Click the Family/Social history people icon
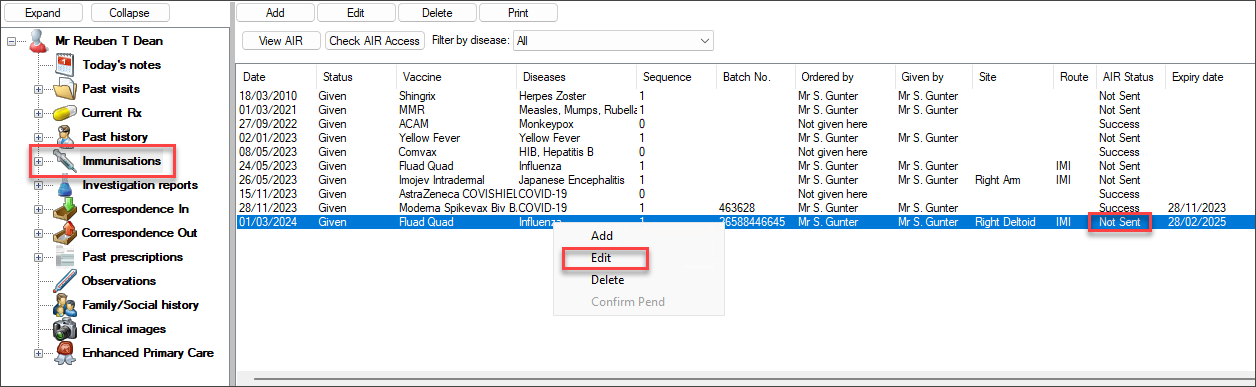1256x387 pixels. [64, 305]
